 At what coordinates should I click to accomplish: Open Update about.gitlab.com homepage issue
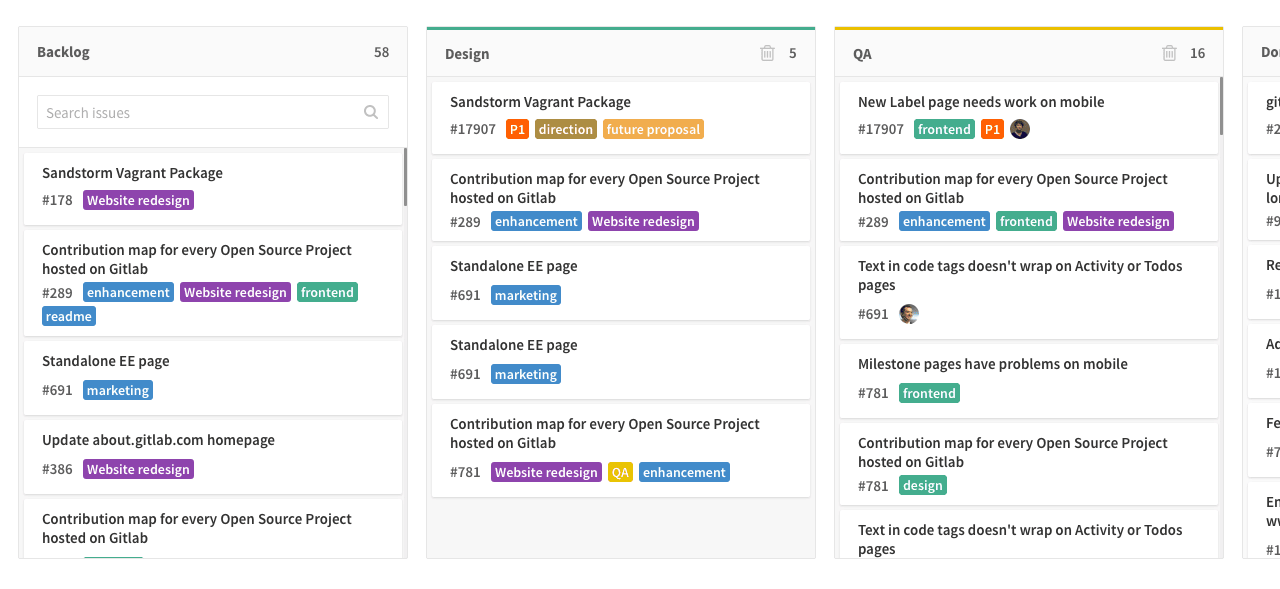pos(158,440)
